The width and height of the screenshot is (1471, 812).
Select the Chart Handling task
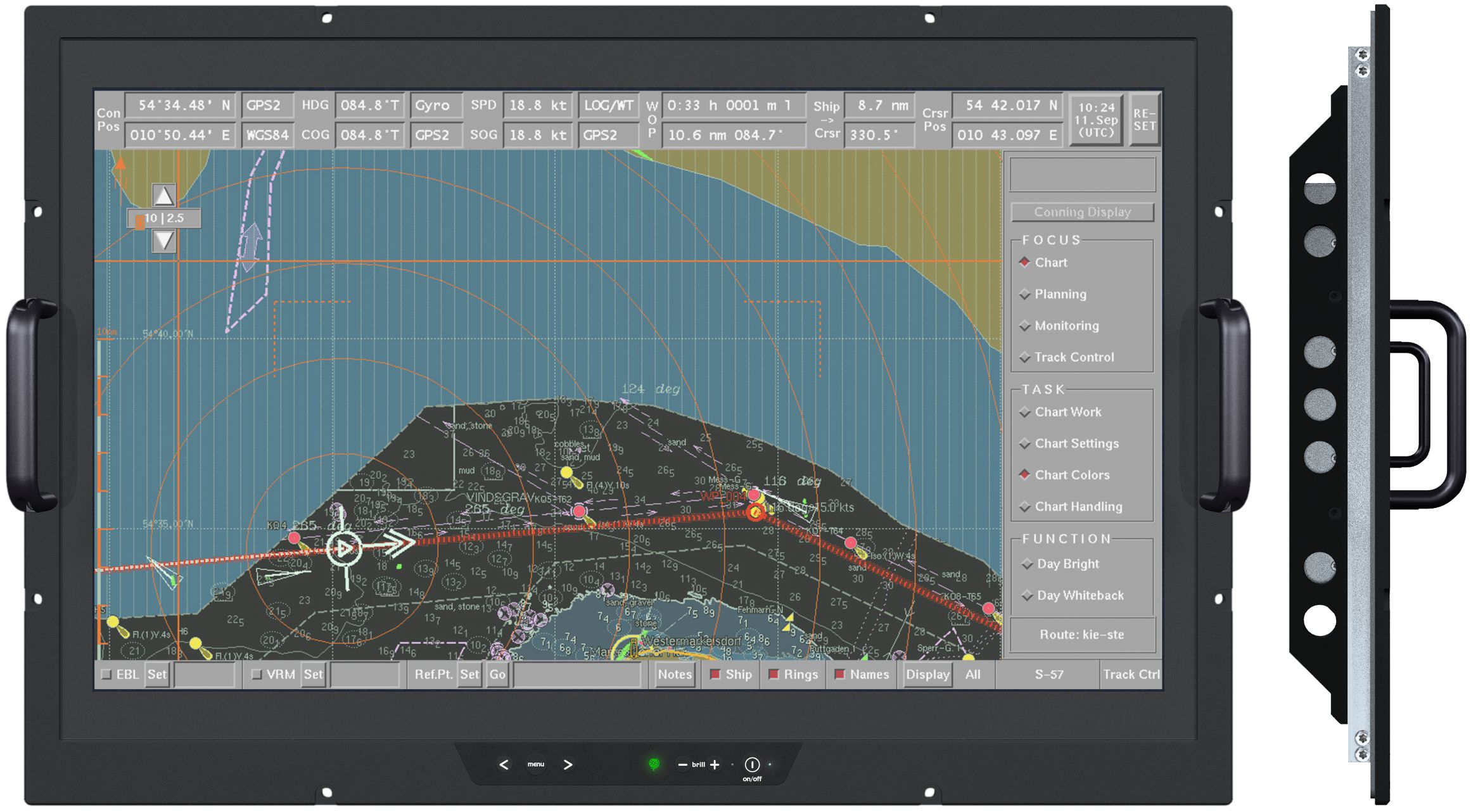[x=1071, y=507]
